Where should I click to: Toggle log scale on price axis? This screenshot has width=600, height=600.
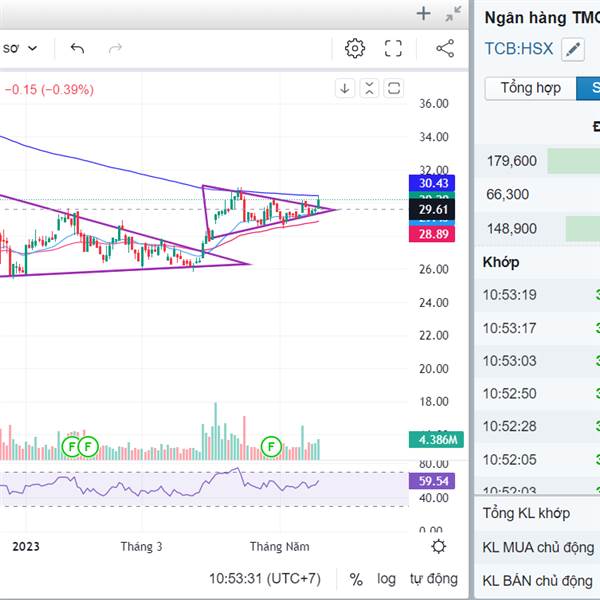(387, 579)
